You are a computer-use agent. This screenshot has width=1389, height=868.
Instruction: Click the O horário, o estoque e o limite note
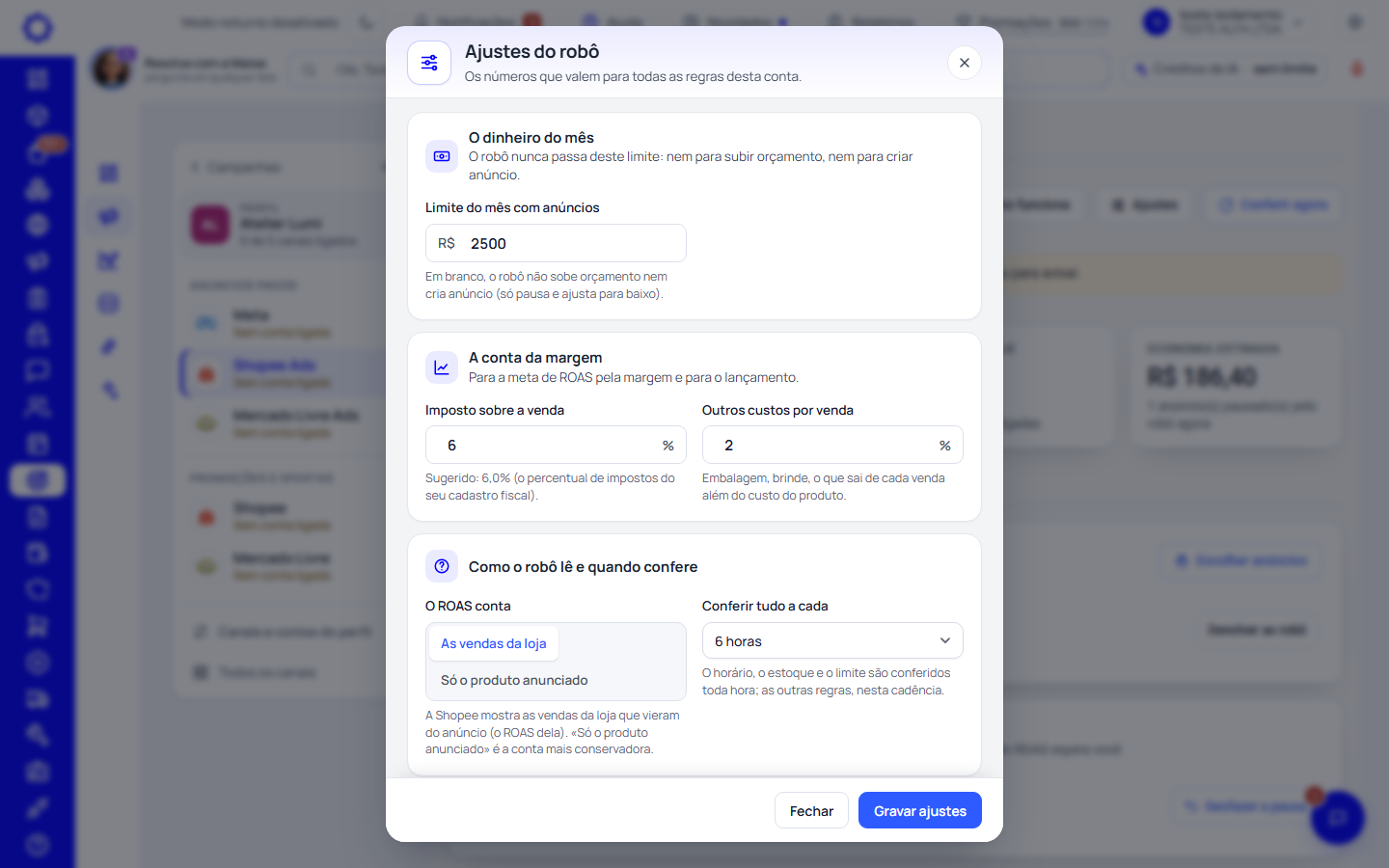tap(826, 681)
